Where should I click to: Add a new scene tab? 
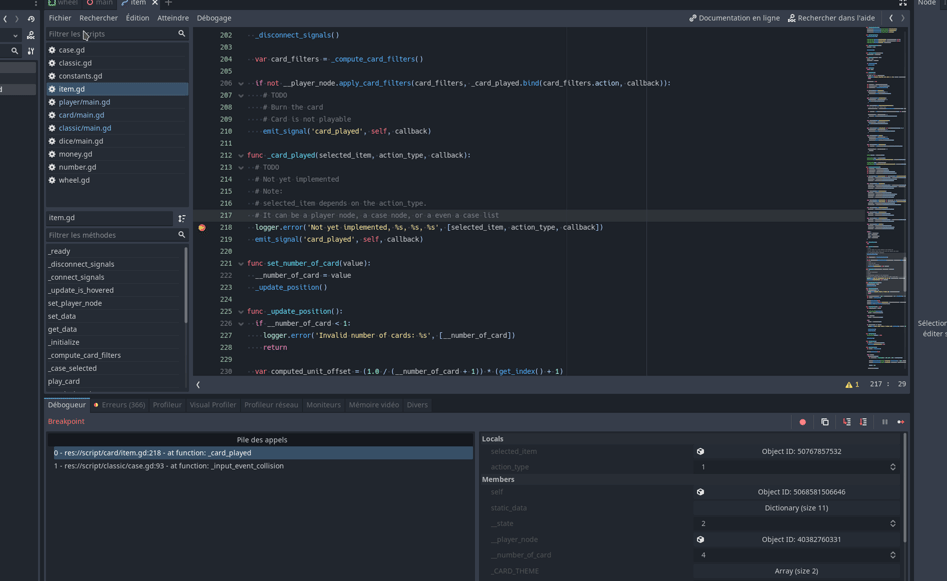169,3
